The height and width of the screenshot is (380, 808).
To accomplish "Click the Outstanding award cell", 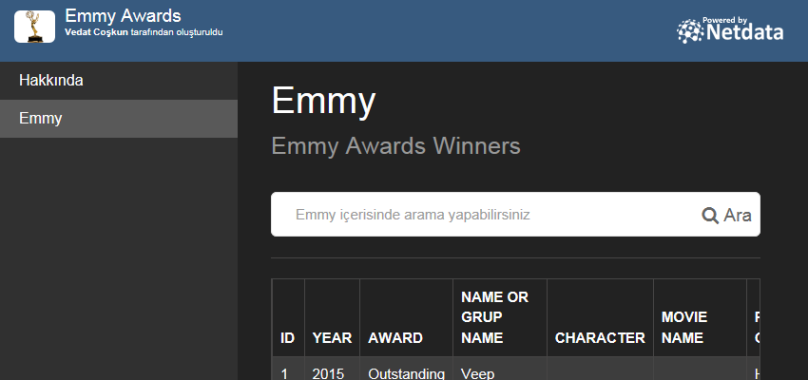I will tap(406, 373).
